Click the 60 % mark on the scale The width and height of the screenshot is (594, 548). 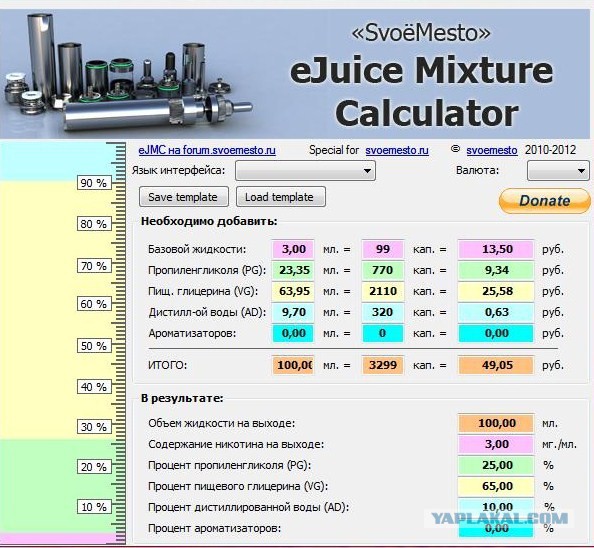(94, 304)
